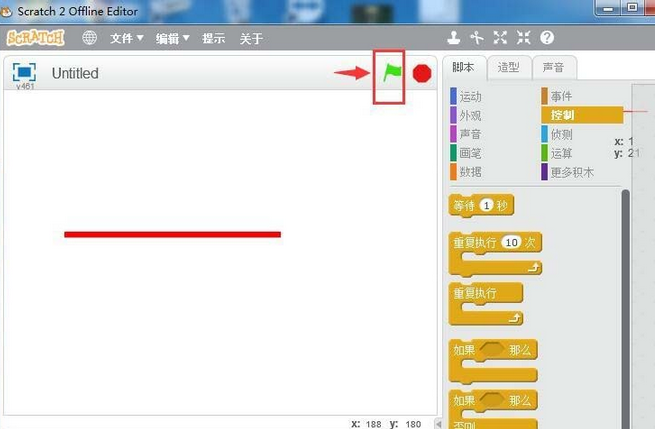Click the block help question icon
The height and width of the screenshot is (429, 655).
547,38
